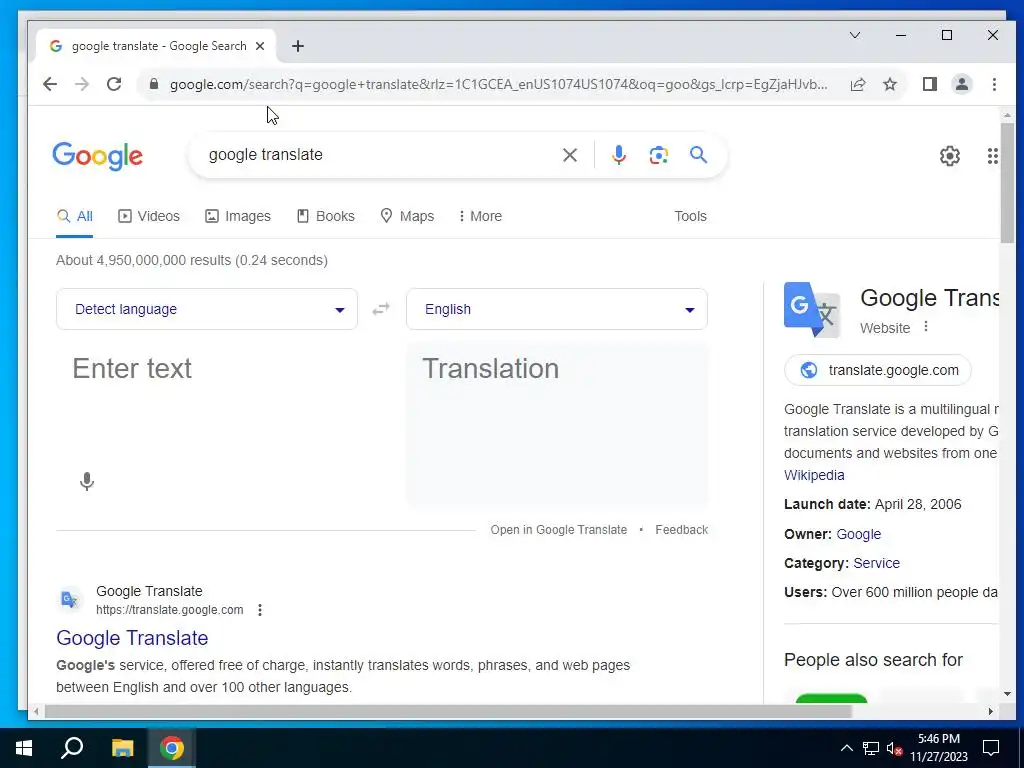The height and width of the screenshot is (768, 1024).
Task: Click the horizontal page scrollbar
Action: (448, 712)
